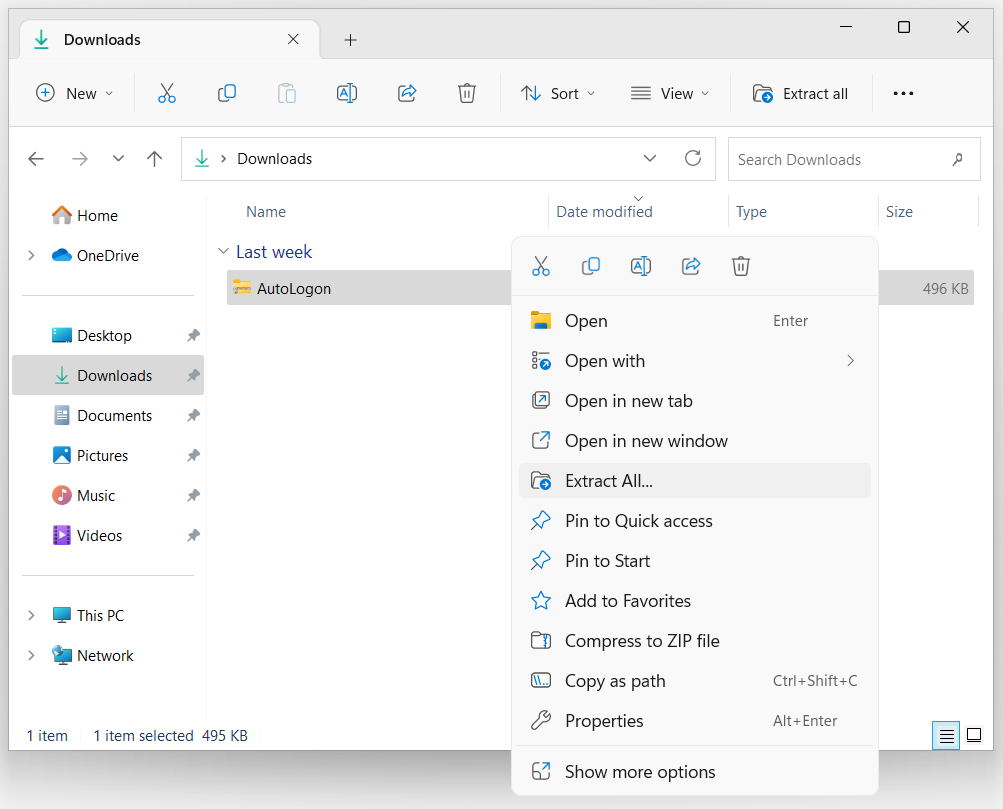This screenshot has height=809, width=1003.
Task: Click the pin icon next to Music
Action: coord(193,496)
